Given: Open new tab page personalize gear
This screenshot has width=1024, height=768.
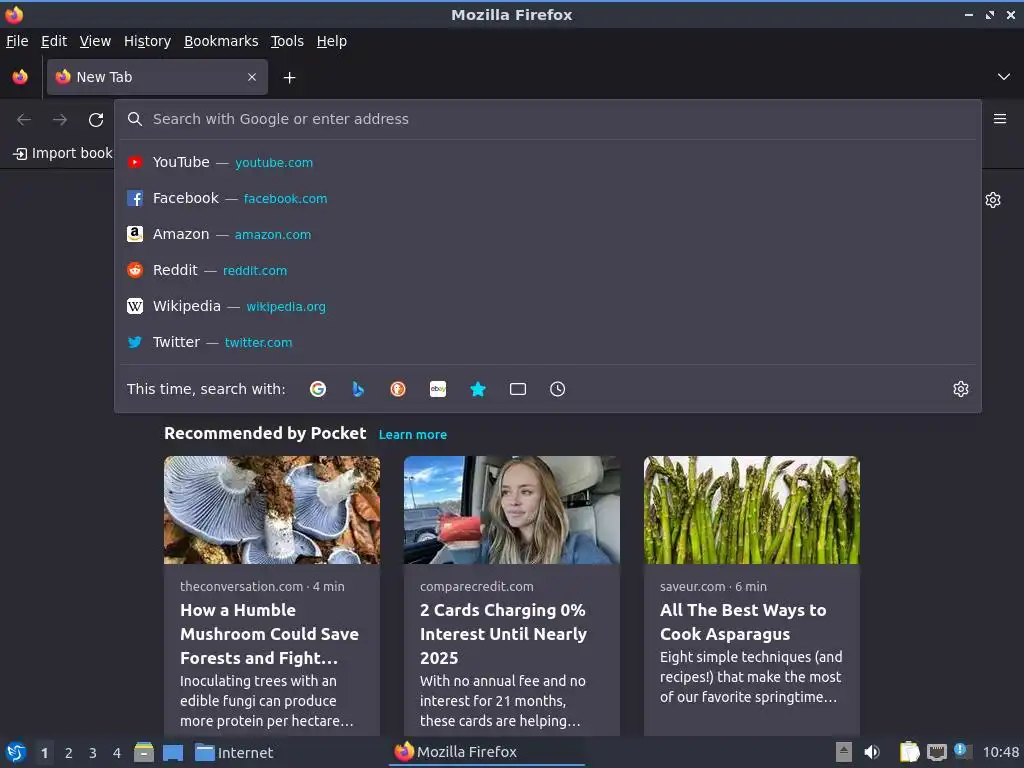Looking at the screenshot, I should [x=993, y=200].
